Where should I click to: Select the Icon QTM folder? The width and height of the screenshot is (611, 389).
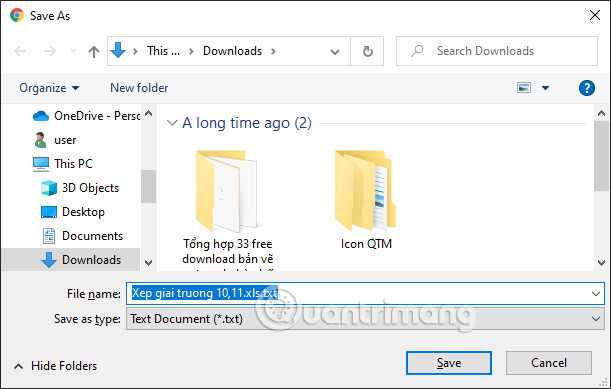(366, 200)
